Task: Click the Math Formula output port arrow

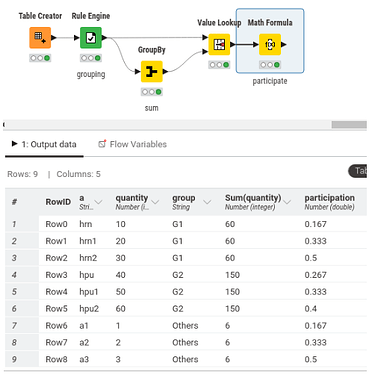Action: click(x=284, y=44)
